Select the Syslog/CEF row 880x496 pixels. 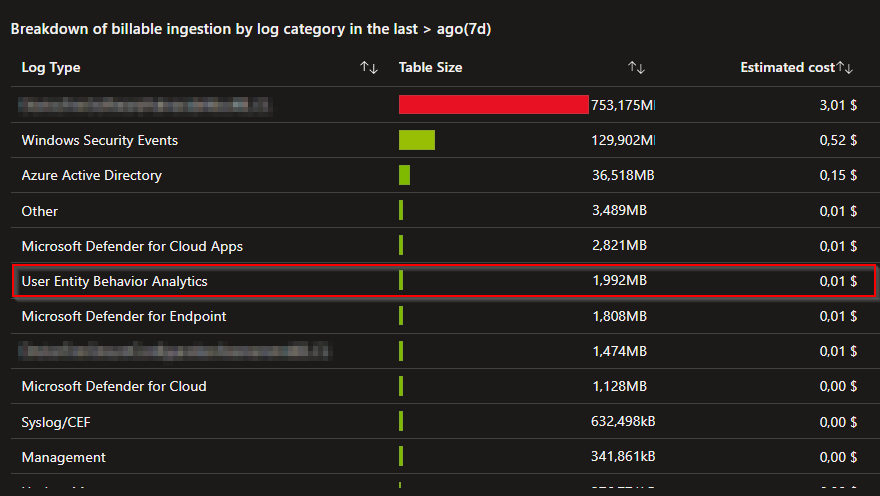click(x=445, y=421)
